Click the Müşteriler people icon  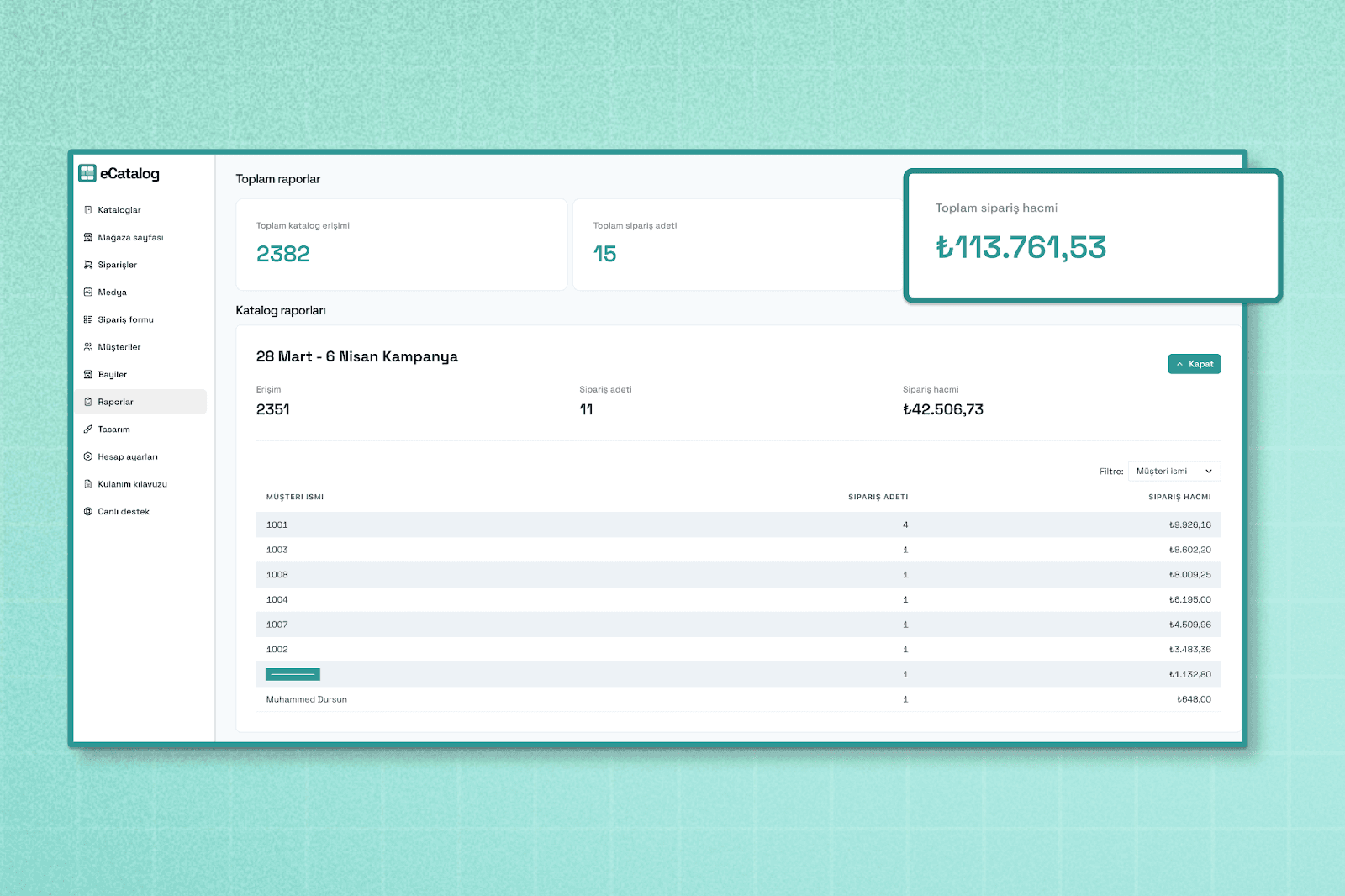coord(88,347)
